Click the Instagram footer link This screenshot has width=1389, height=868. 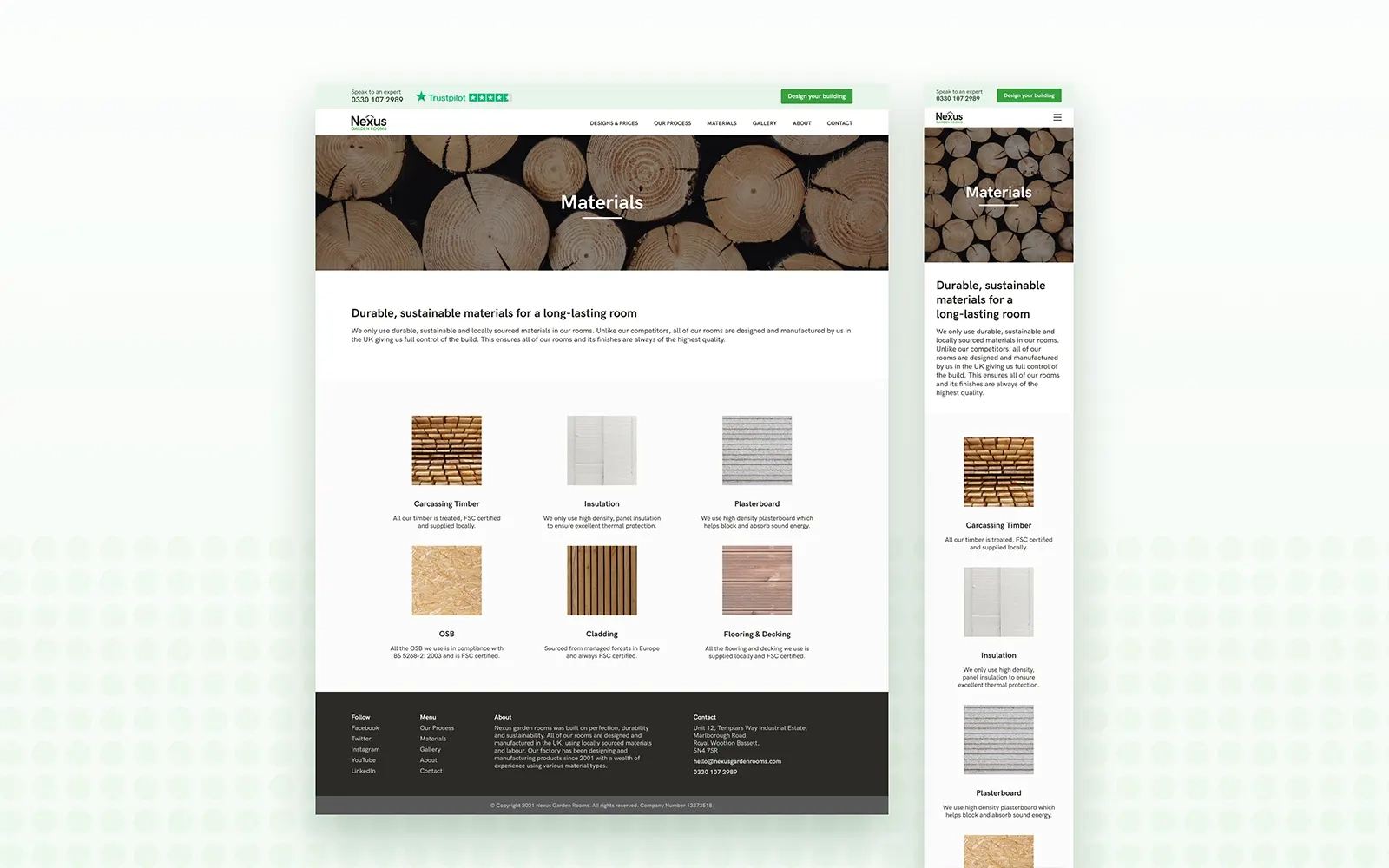point(365,749)
